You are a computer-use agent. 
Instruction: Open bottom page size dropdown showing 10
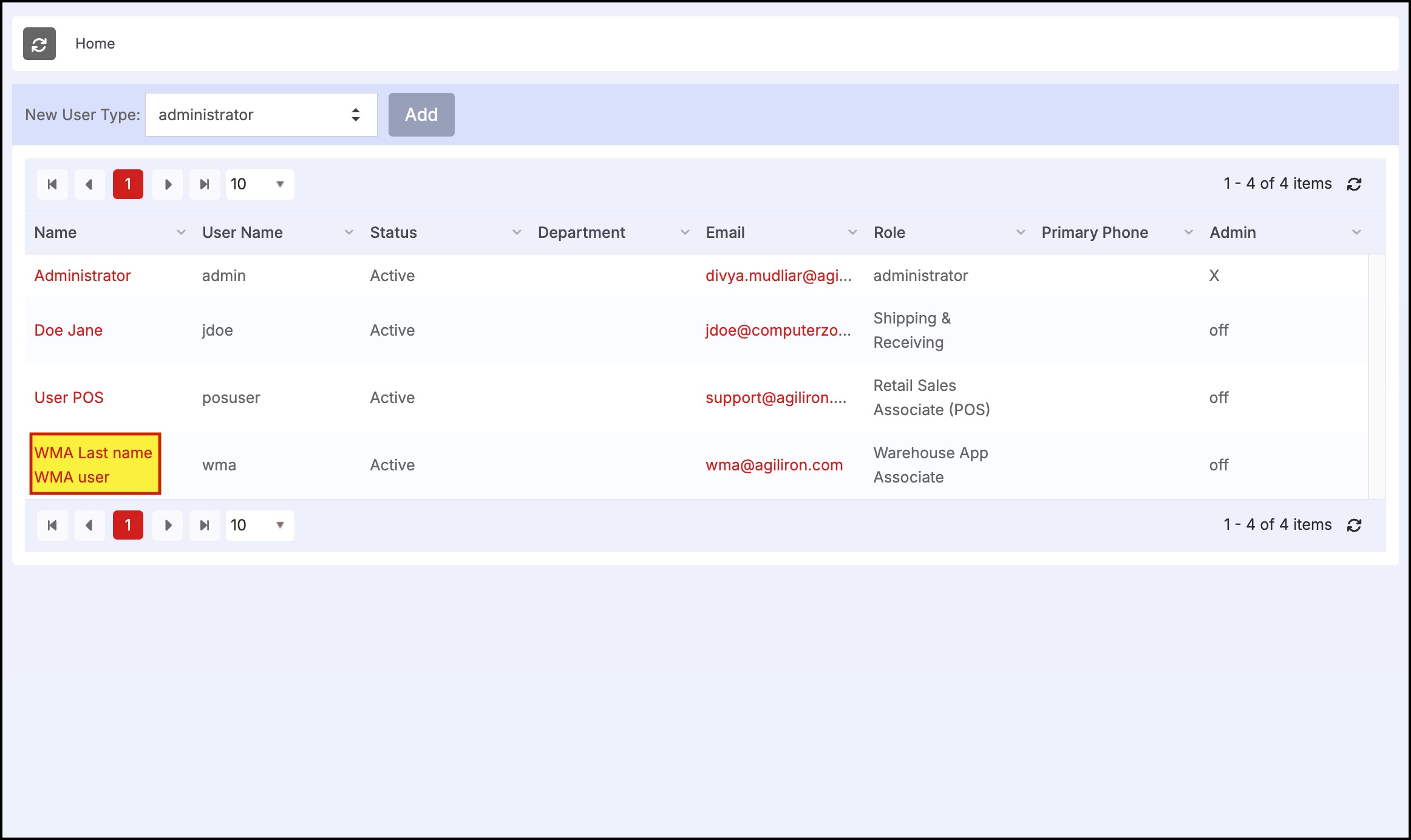pyautogui.click(x=260, y=526)
